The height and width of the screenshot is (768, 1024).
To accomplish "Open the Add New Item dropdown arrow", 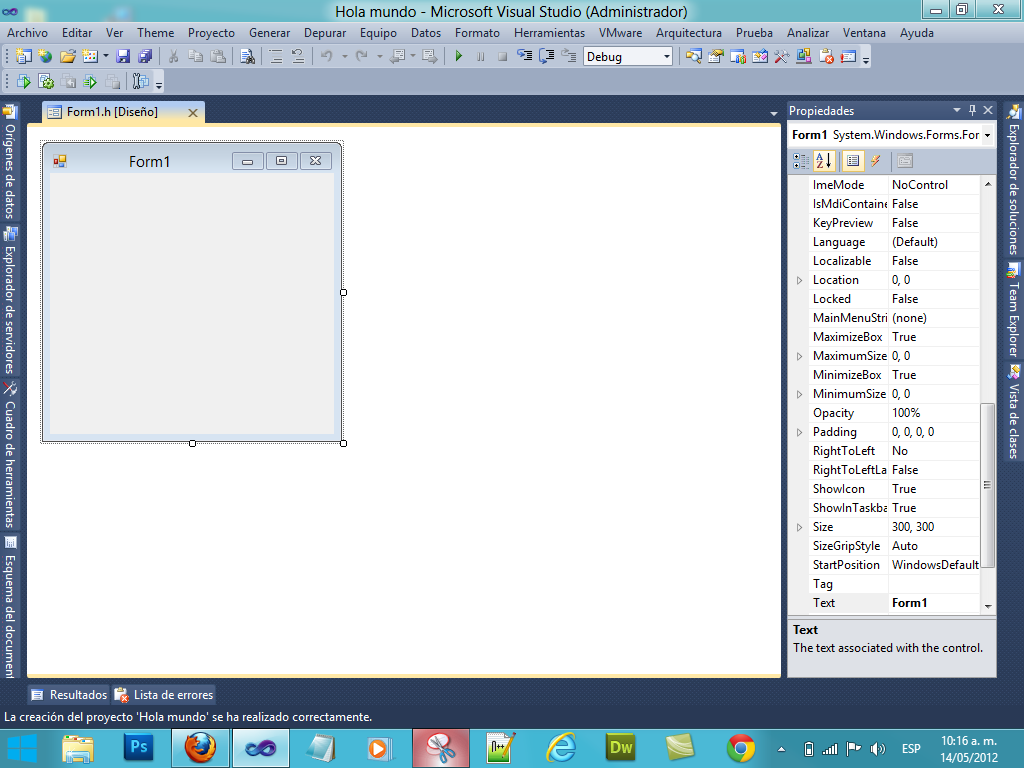I will tap(105, 57).
